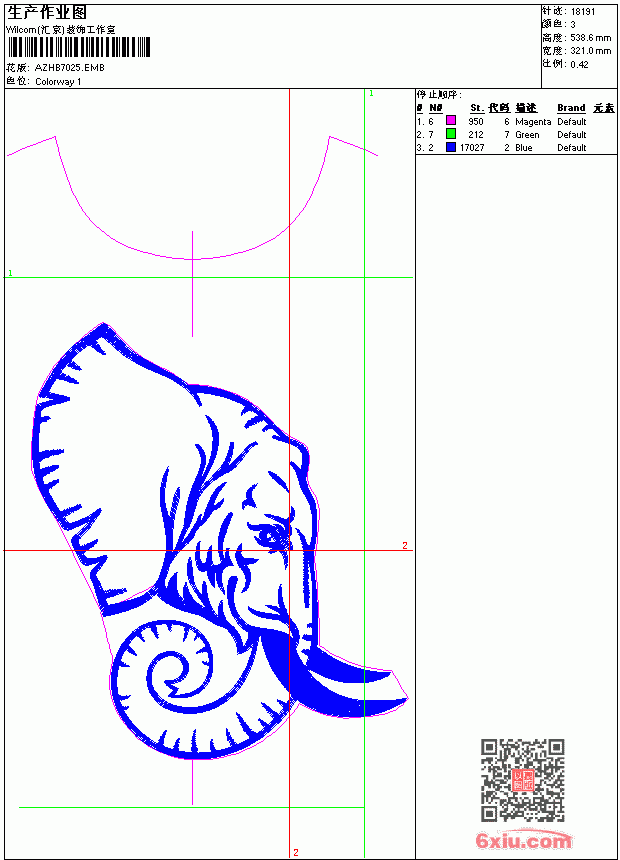Open the 6xiu.com watermark link
The width and height of the screenshot is (620, 860).
point(523,840)
